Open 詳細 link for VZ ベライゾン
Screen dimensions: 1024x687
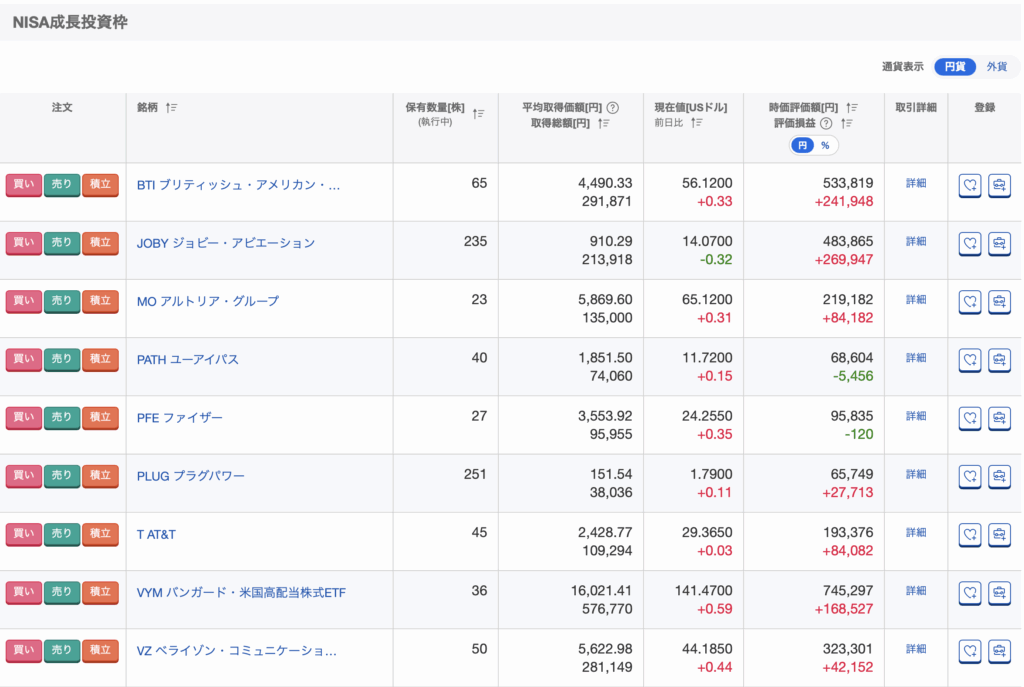pos(915,649)
